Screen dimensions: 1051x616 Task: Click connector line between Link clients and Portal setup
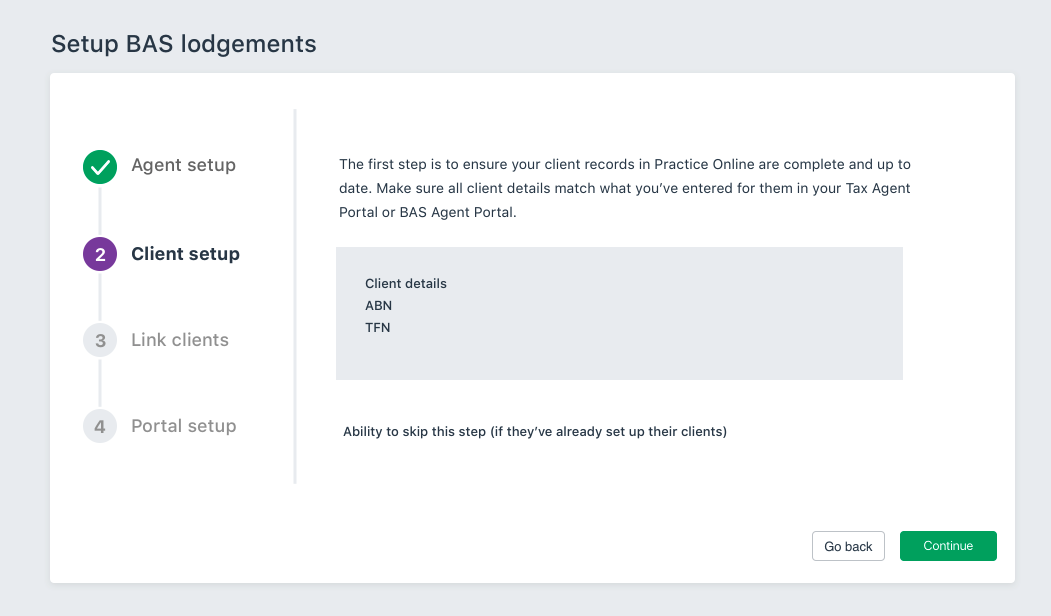[100, 383]
